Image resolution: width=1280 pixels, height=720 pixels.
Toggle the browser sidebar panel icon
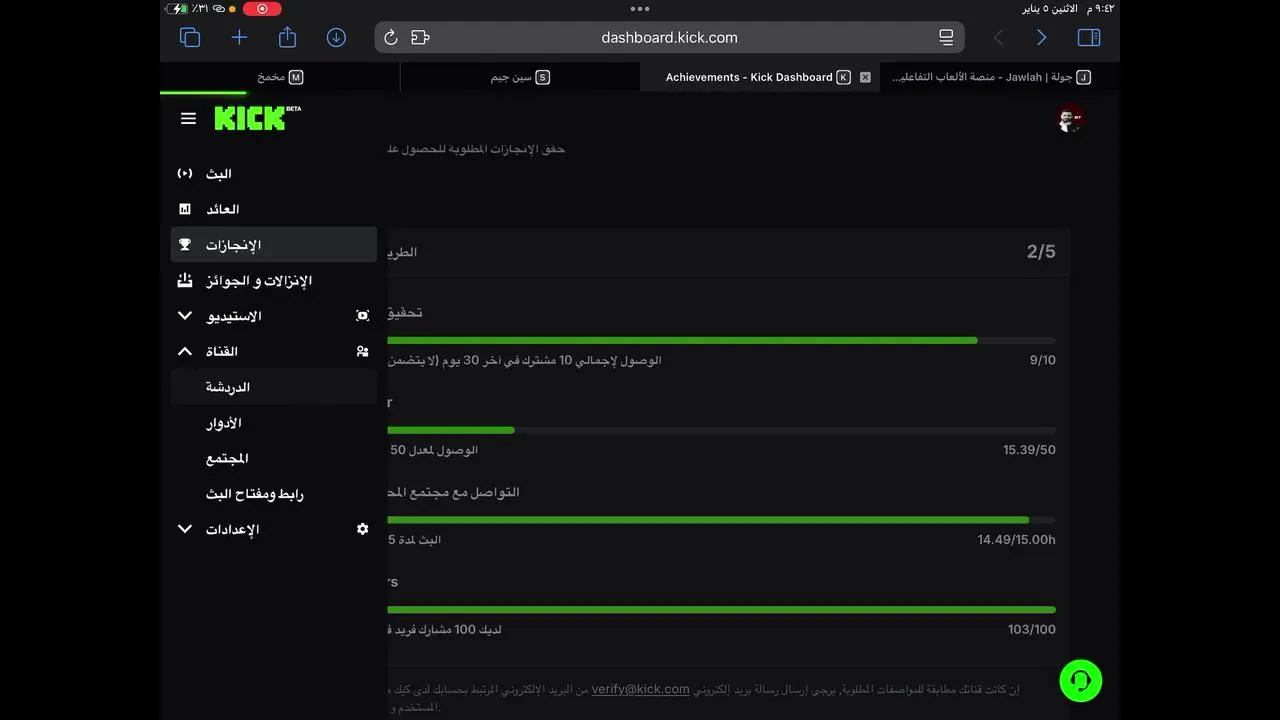(x=1089, y=37)
